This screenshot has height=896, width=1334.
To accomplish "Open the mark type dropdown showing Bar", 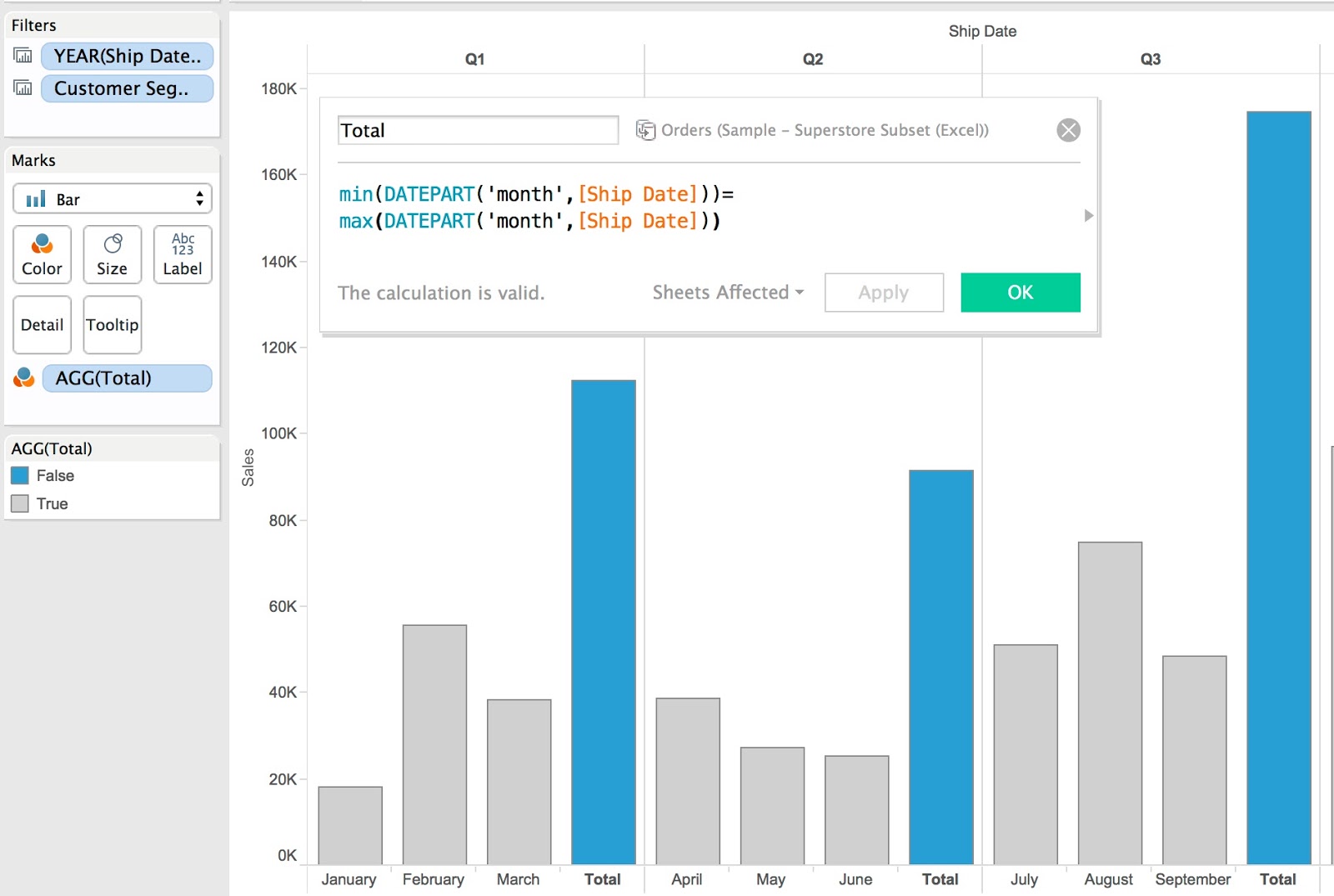I will (112, 198).
